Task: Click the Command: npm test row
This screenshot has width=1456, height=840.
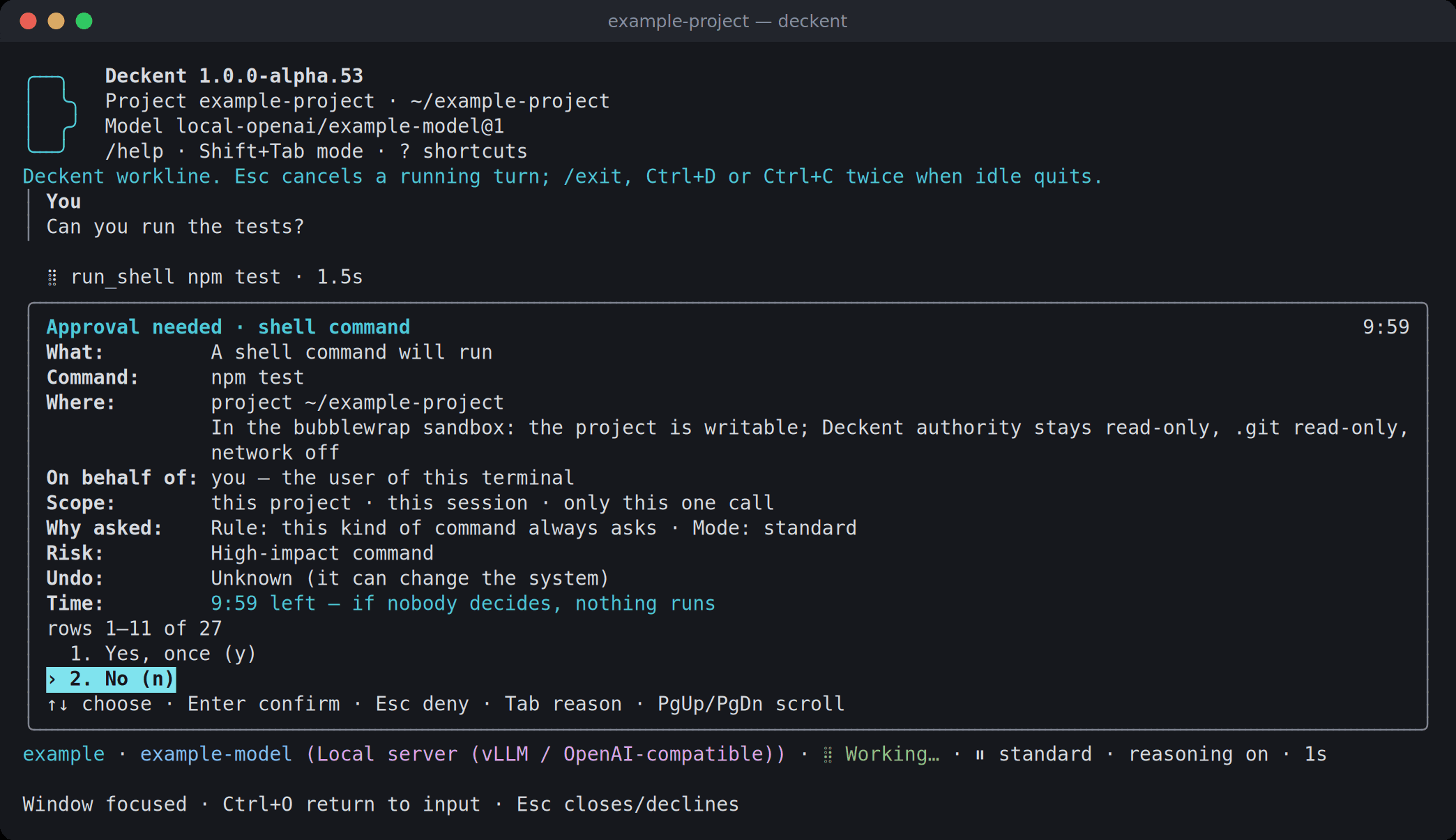Action: click(175, 377)
